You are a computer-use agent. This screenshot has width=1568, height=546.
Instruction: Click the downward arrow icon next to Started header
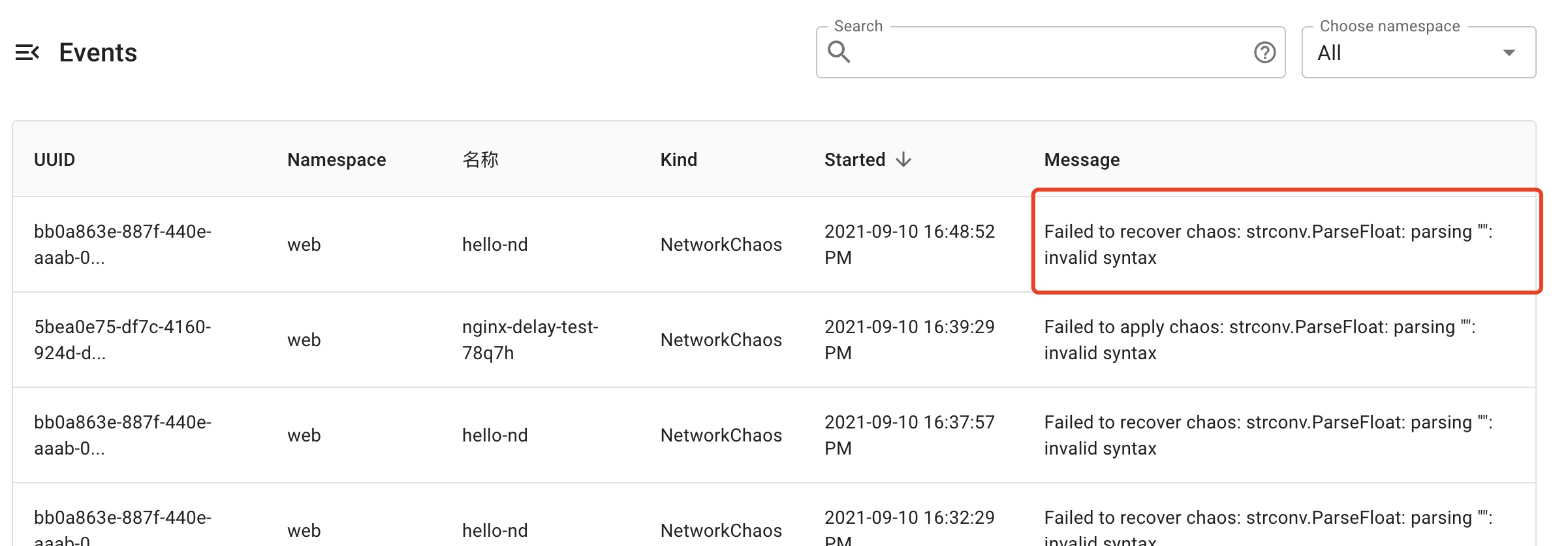904,159
